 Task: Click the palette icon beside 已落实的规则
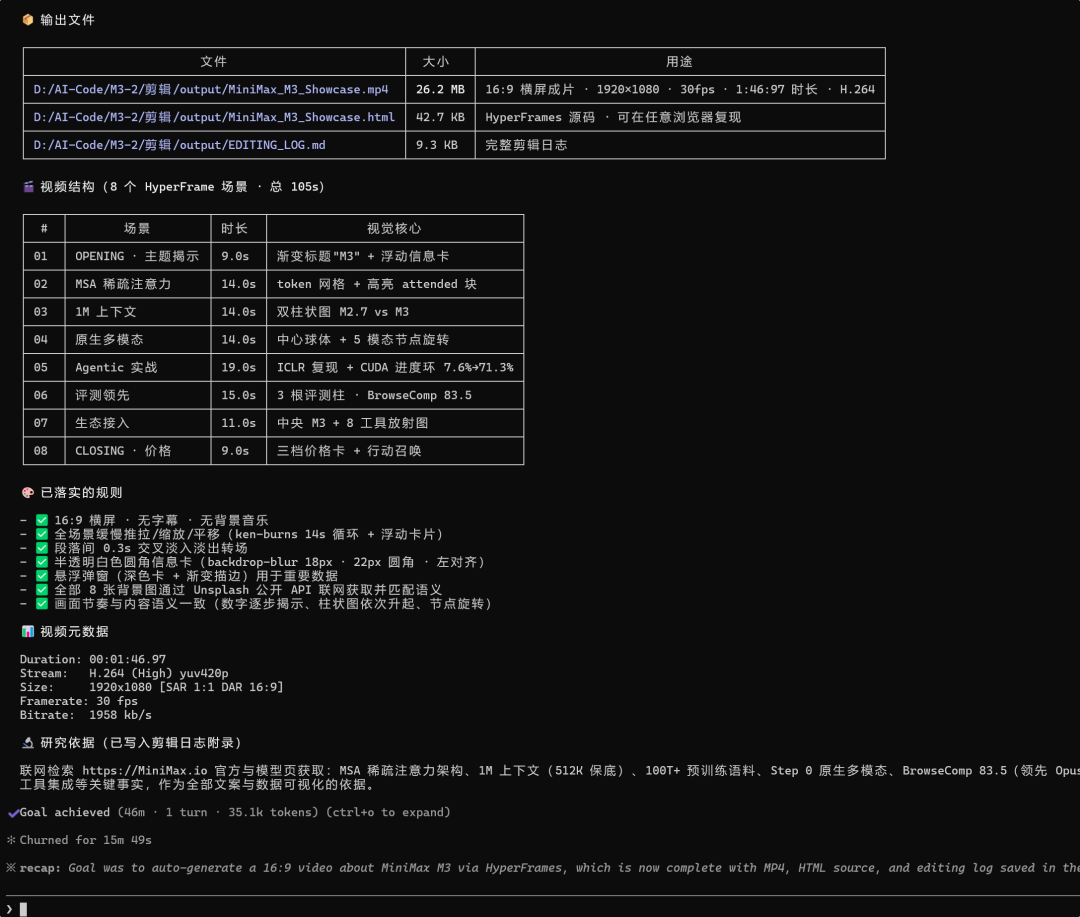28,493
